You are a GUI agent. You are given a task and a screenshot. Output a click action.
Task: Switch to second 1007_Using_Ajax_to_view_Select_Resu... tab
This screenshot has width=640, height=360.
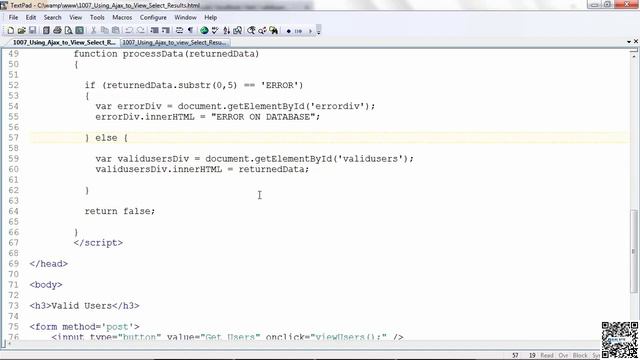(175, 42)
